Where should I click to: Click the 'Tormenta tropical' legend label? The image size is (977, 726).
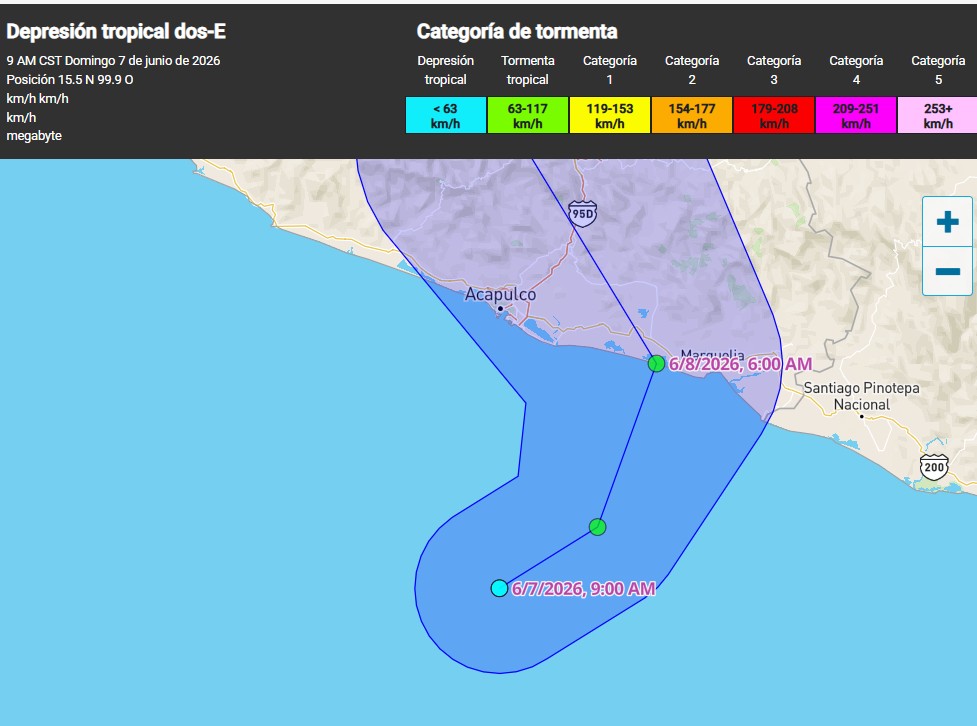pos(528,70)
